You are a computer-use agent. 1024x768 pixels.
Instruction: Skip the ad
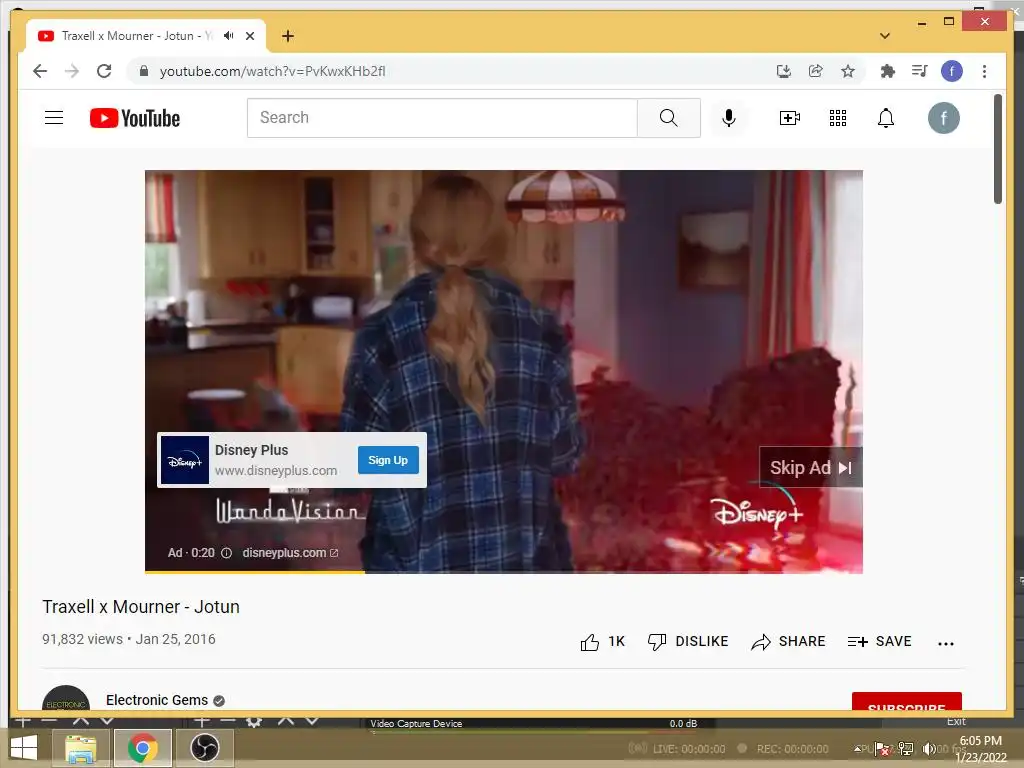point(810,468)
